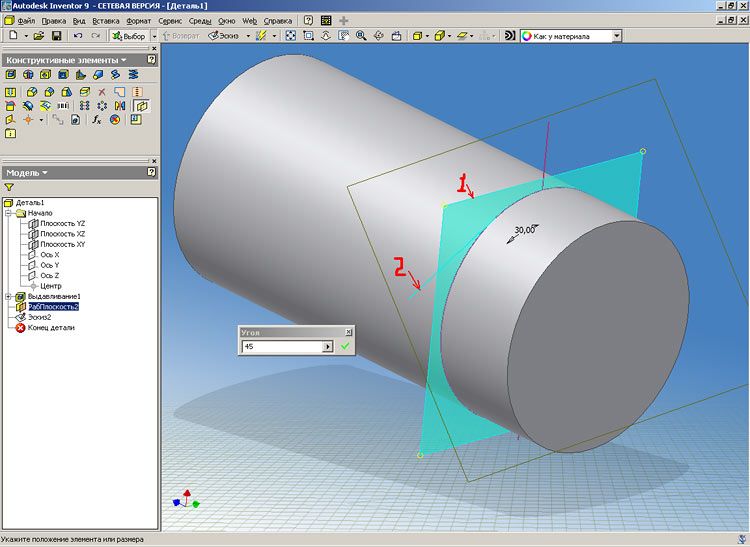750x547 pixels.
Task: Select the Loft feature tool
Action: click(98, 75)
